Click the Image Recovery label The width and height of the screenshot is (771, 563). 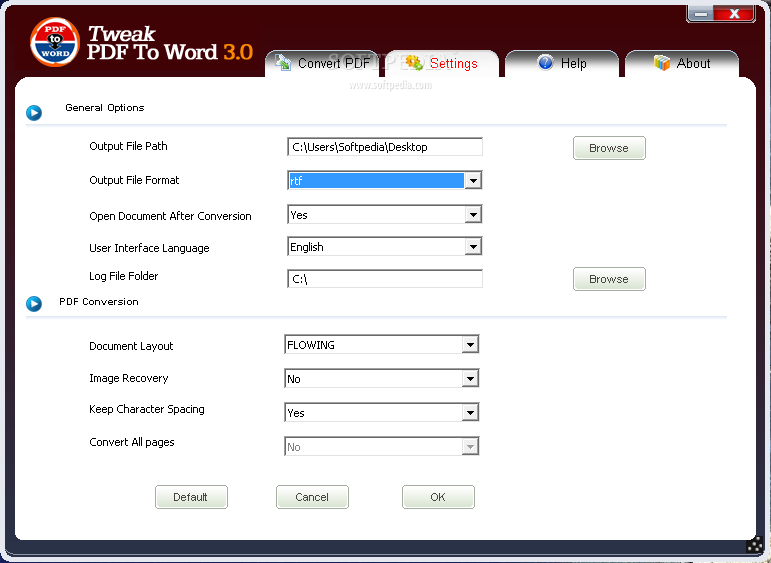[x=129, y=378]
